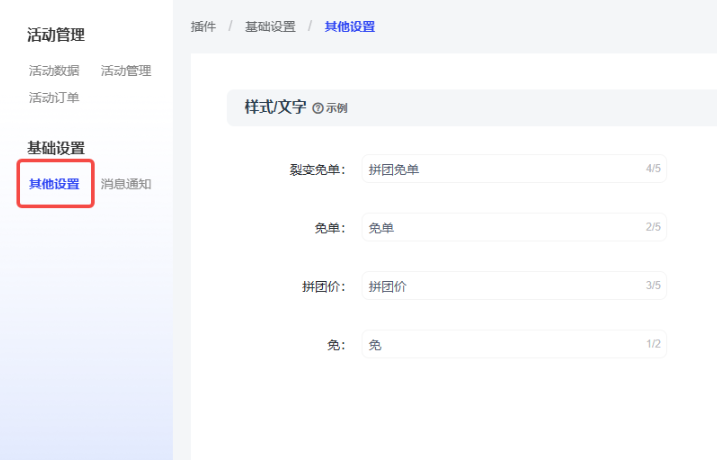
Task: Click 其他设置 in the breadcrumb trail
Action: [350, 27]
